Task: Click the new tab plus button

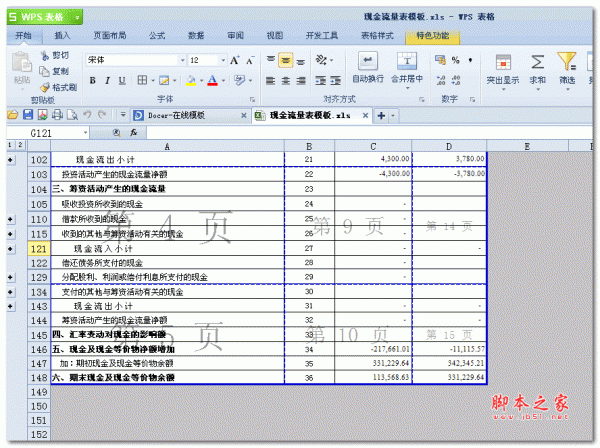Action: (381, 116)
